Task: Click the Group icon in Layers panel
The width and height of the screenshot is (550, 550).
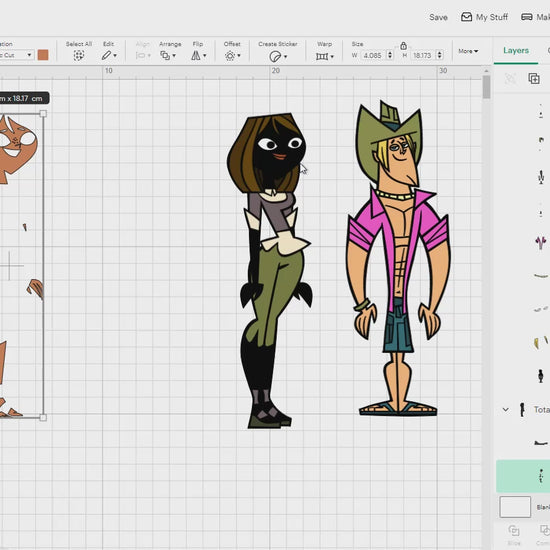Action: [510, 79]
